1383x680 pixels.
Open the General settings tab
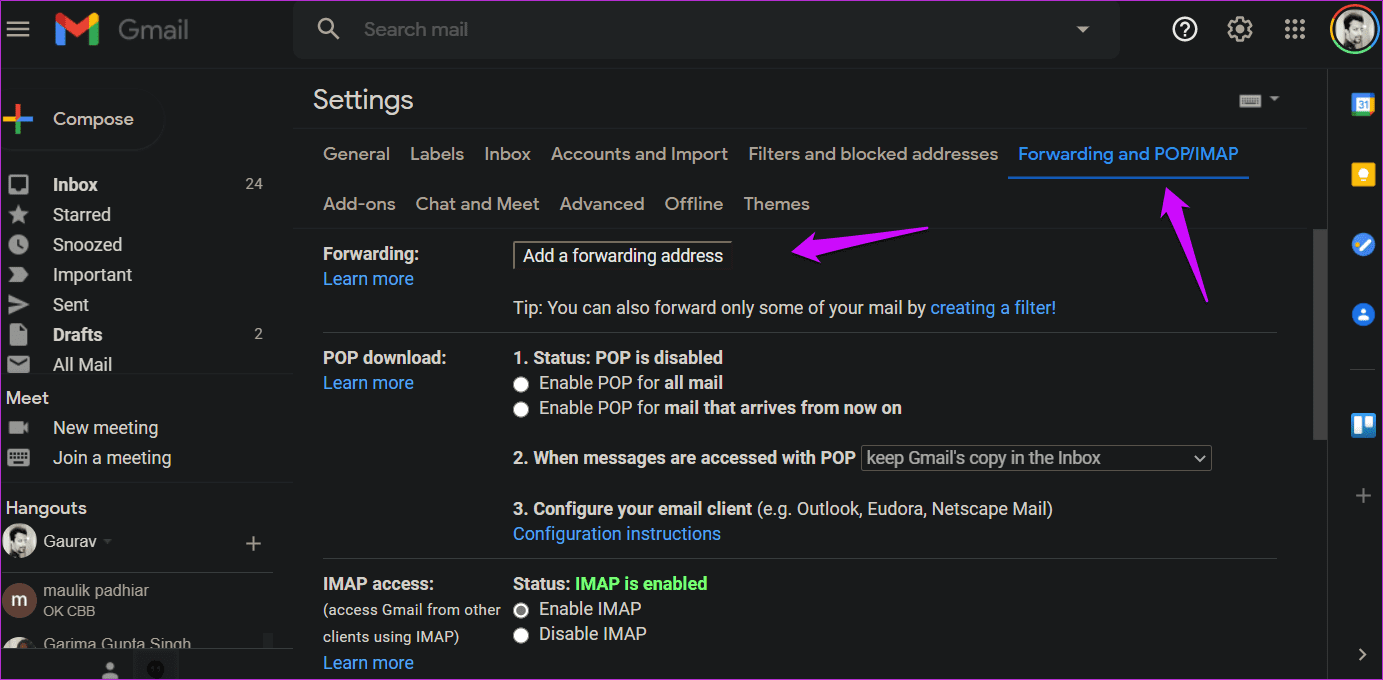(x=356, y=154)
